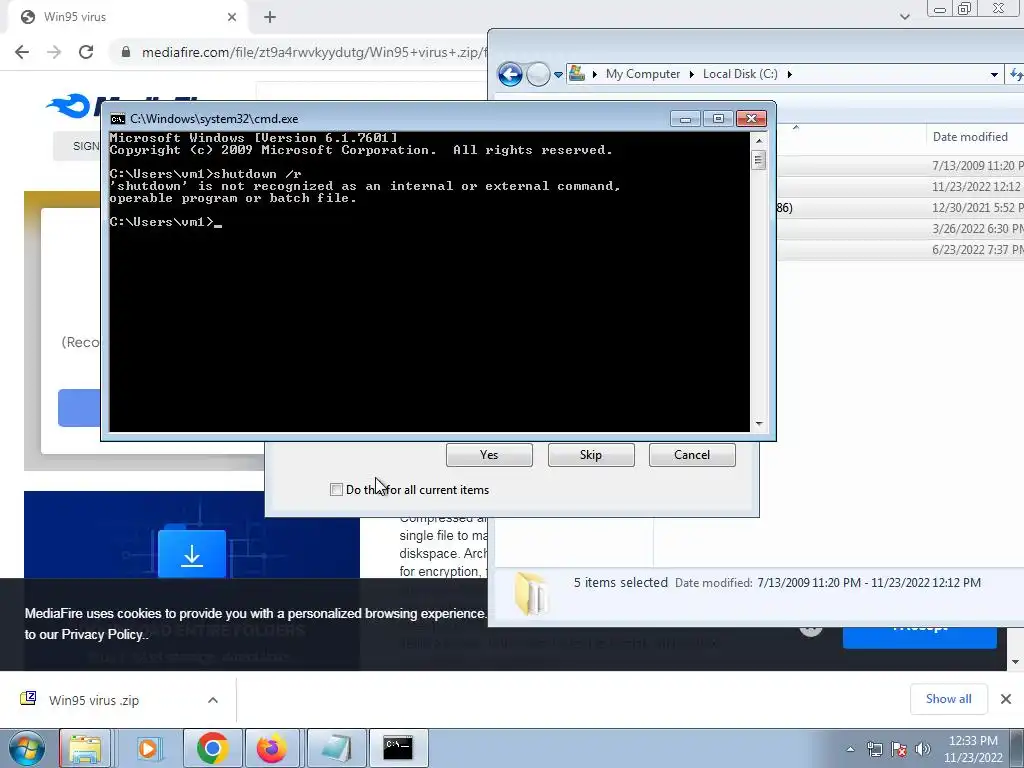Image resolution: width=1024 pixels, height=768 pixels.
Task: Click Skip in the dialog
Action: (591, 455)
